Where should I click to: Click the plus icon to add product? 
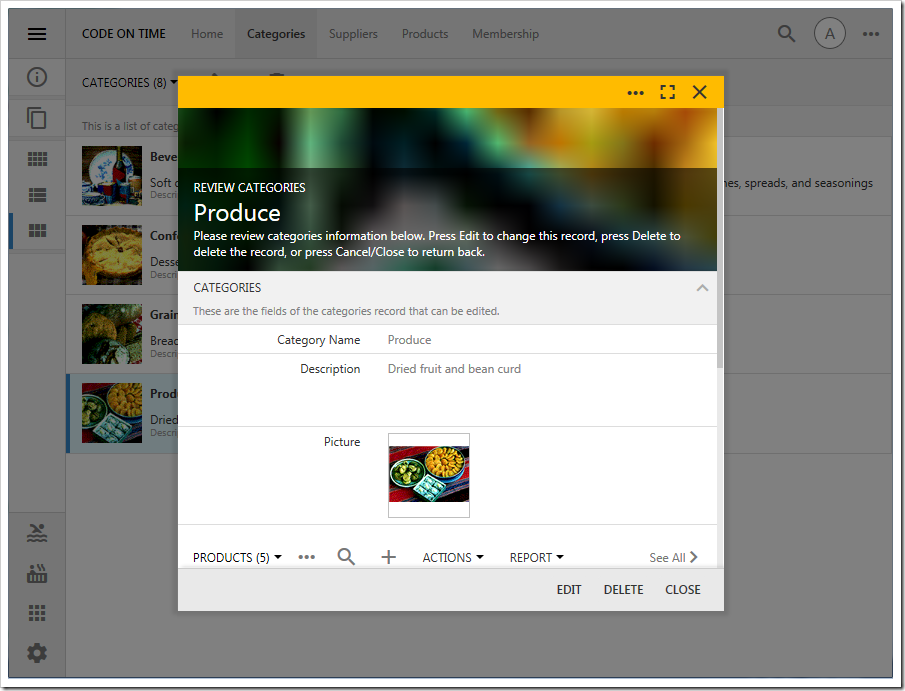coord(389,557)
